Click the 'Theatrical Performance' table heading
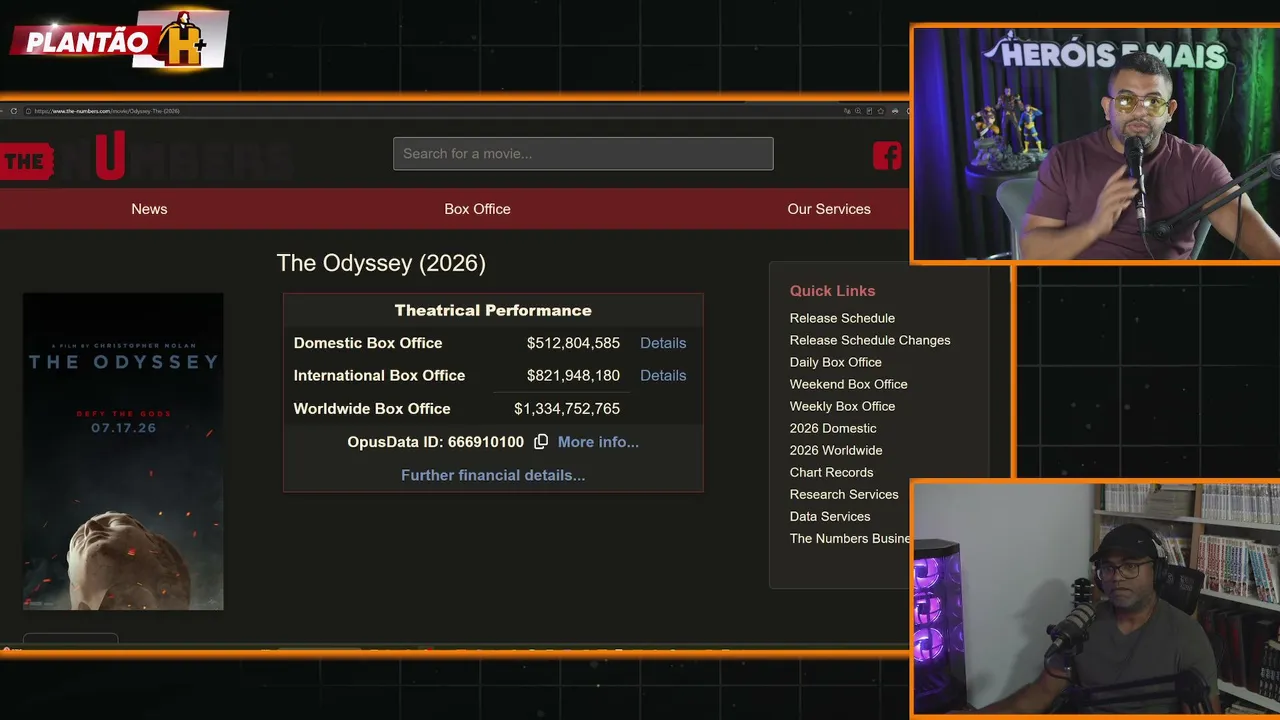Viewport: 1280px width, 720px height. pyautogui.click(x=493, y=310)
